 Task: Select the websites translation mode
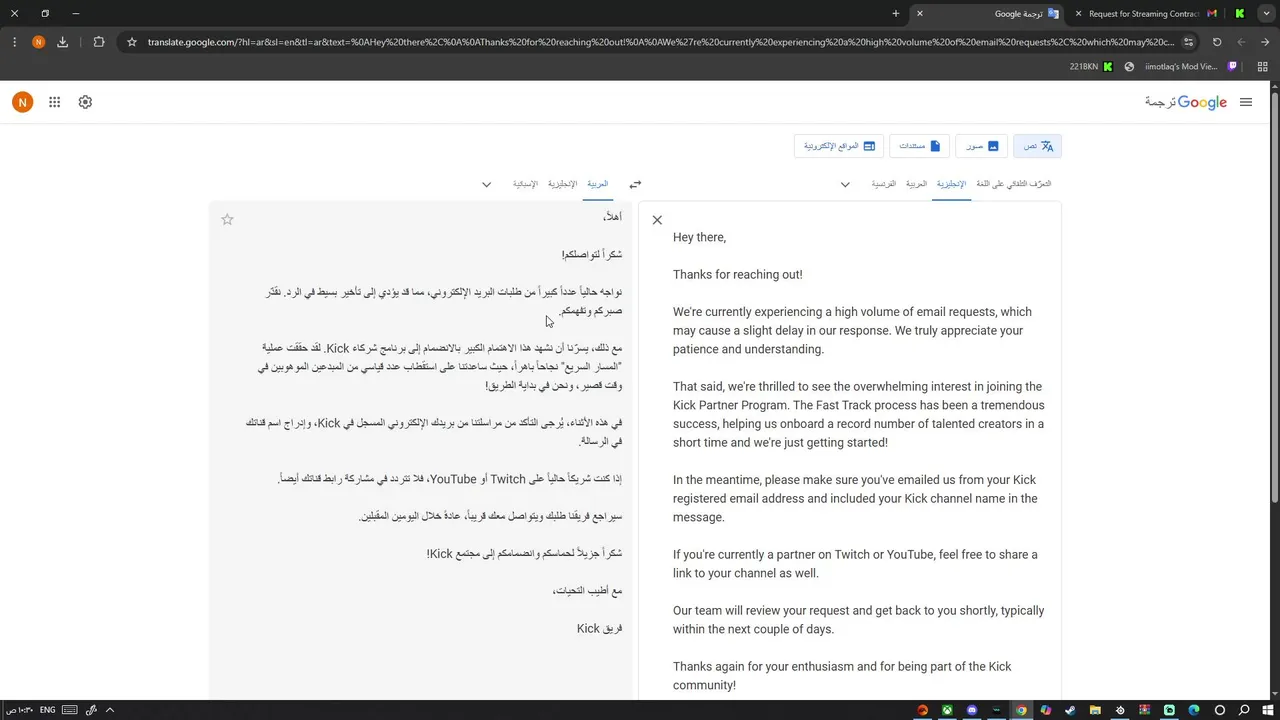(x=839, y=146)
